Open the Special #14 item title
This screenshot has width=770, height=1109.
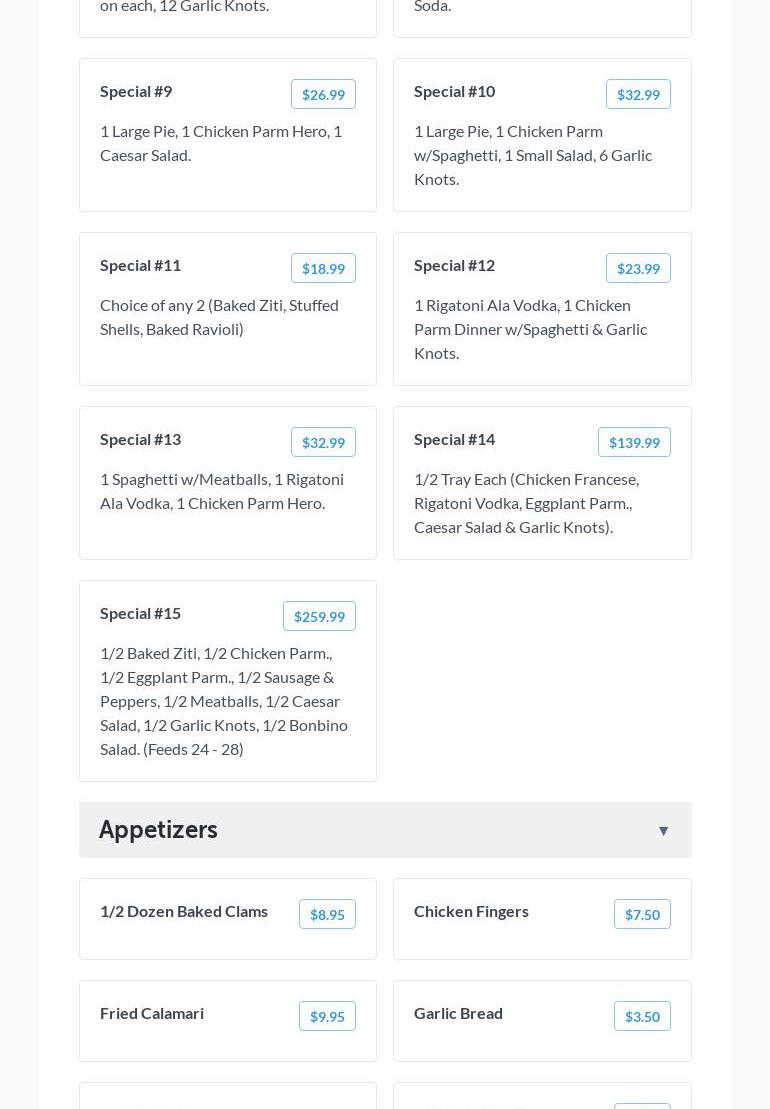(454, 439)
